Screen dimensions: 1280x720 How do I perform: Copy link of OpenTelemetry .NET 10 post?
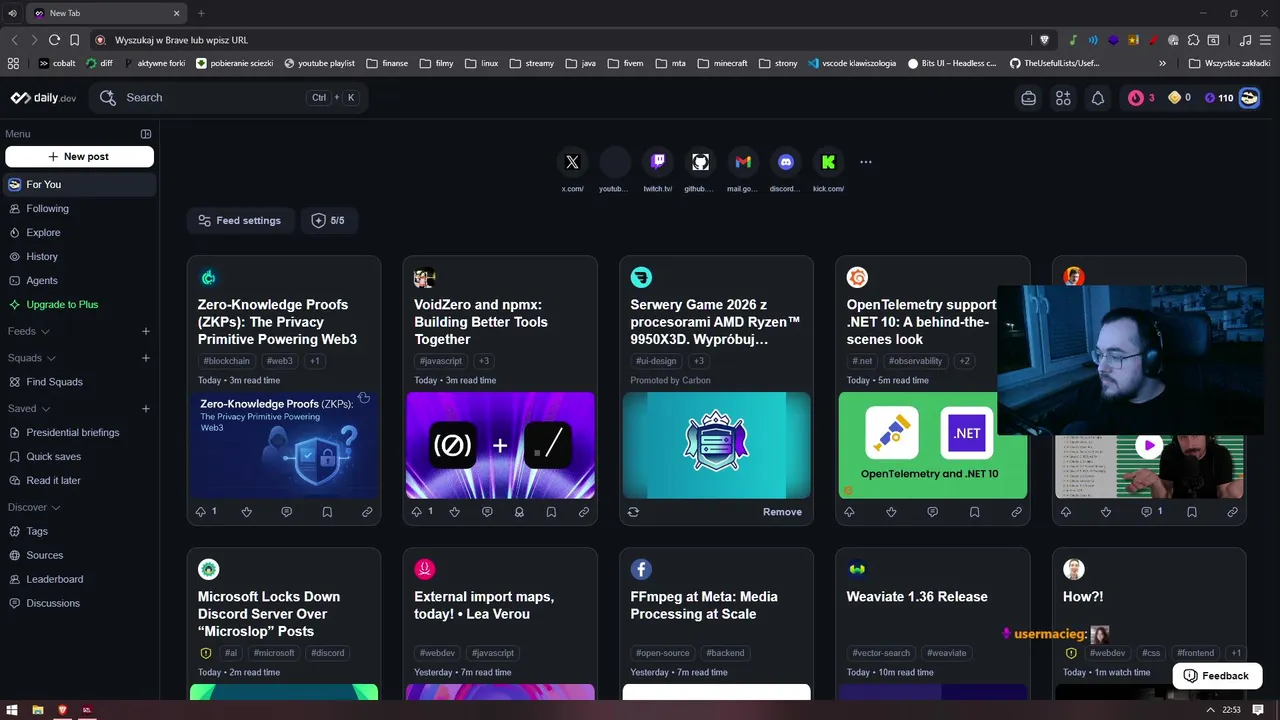coord(1016,512)
